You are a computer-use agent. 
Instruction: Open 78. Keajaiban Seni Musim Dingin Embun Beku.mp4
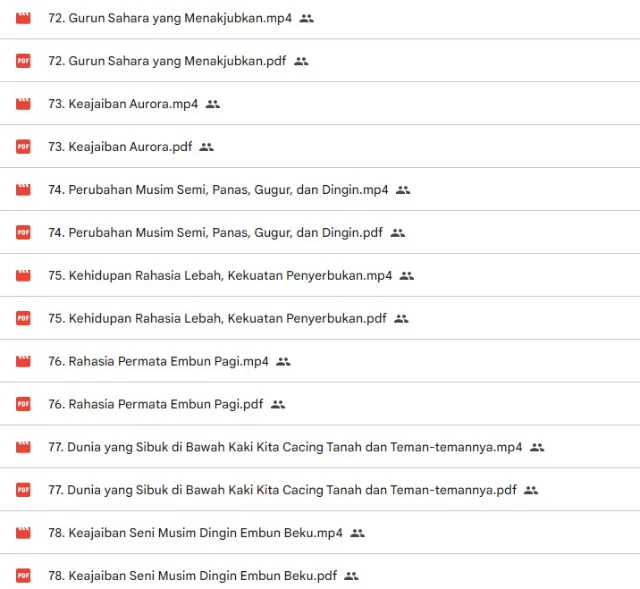coord(195,533)
